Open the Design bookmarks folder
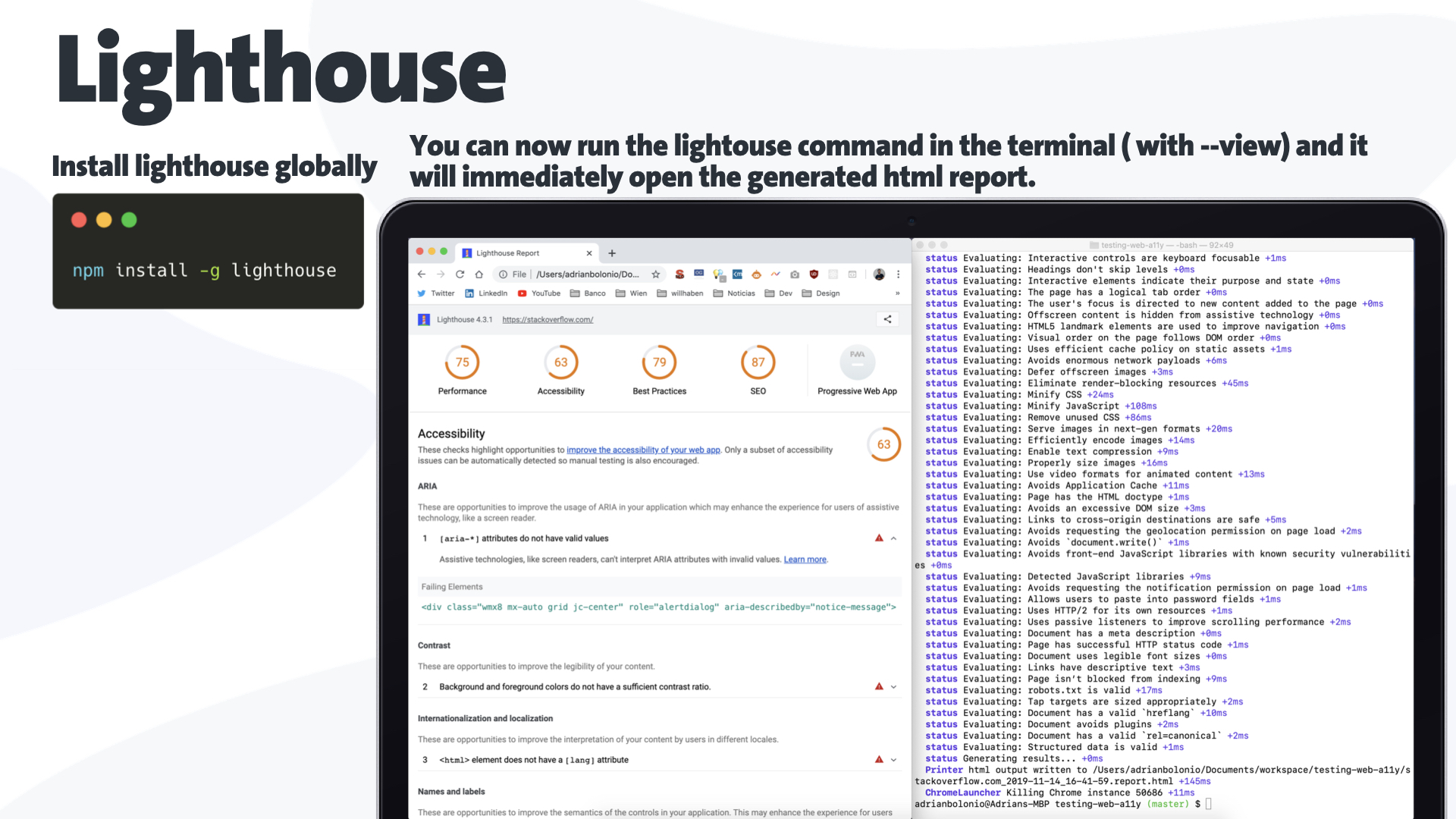Image resolution: width=1456 pixels, height=819 pixels. (x=821, y=293)
